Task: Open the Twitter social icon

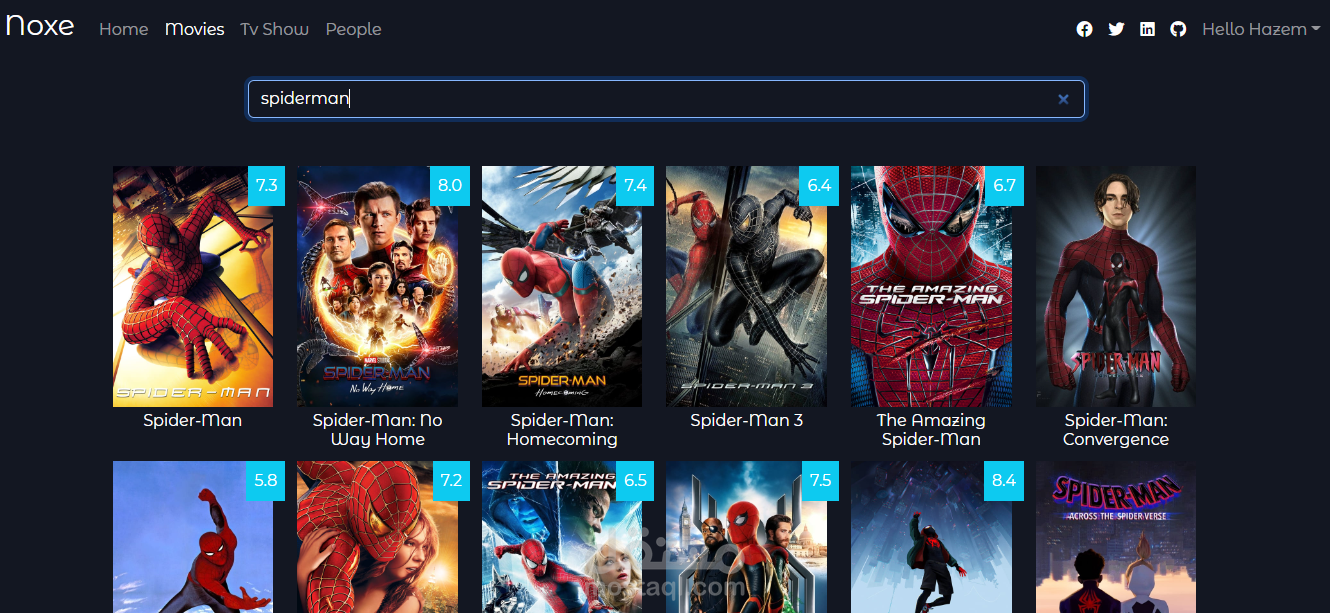Action: (x=1116, y=29)
